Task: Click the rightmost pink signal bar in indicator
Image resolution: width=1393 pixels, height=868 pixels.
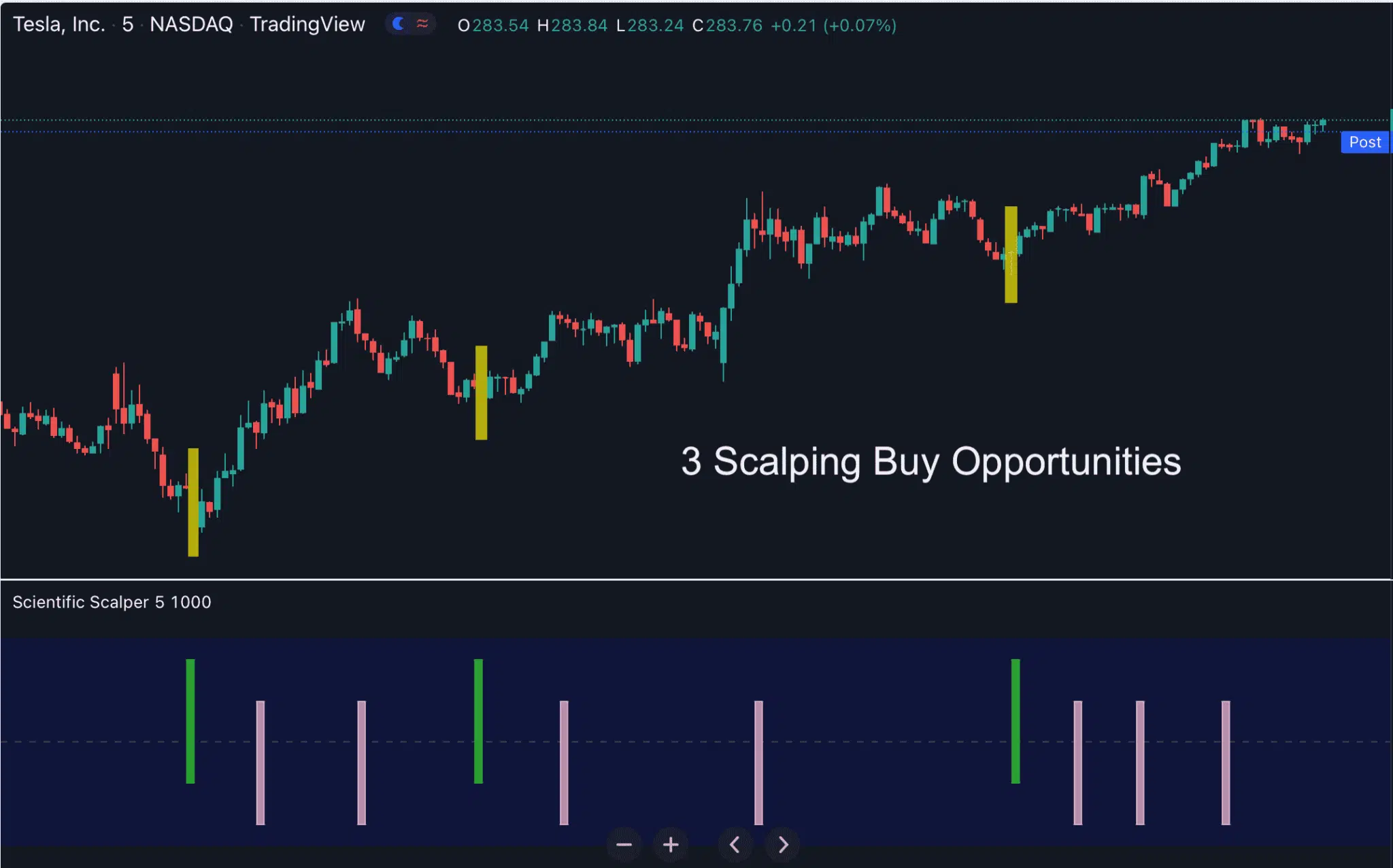Action: [1226, 763]
